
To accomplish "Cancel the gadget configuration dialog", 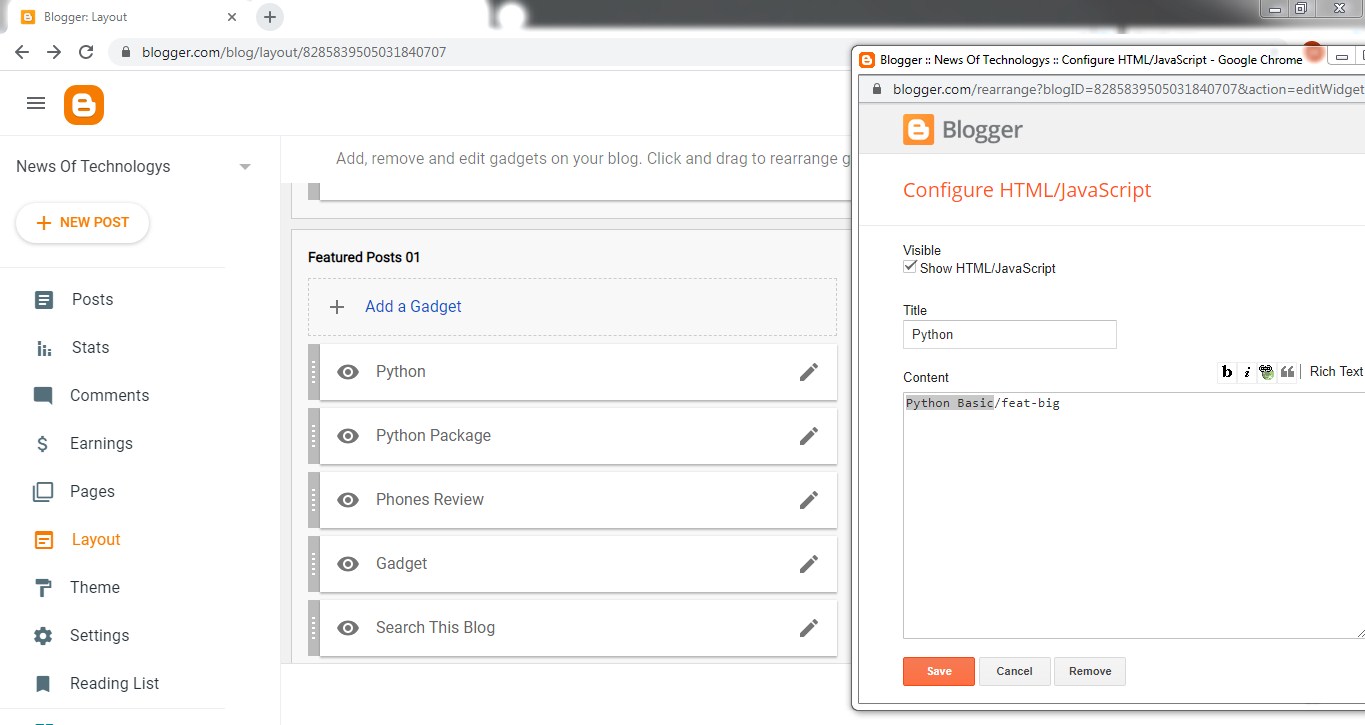I will [x=1014, y=671].
